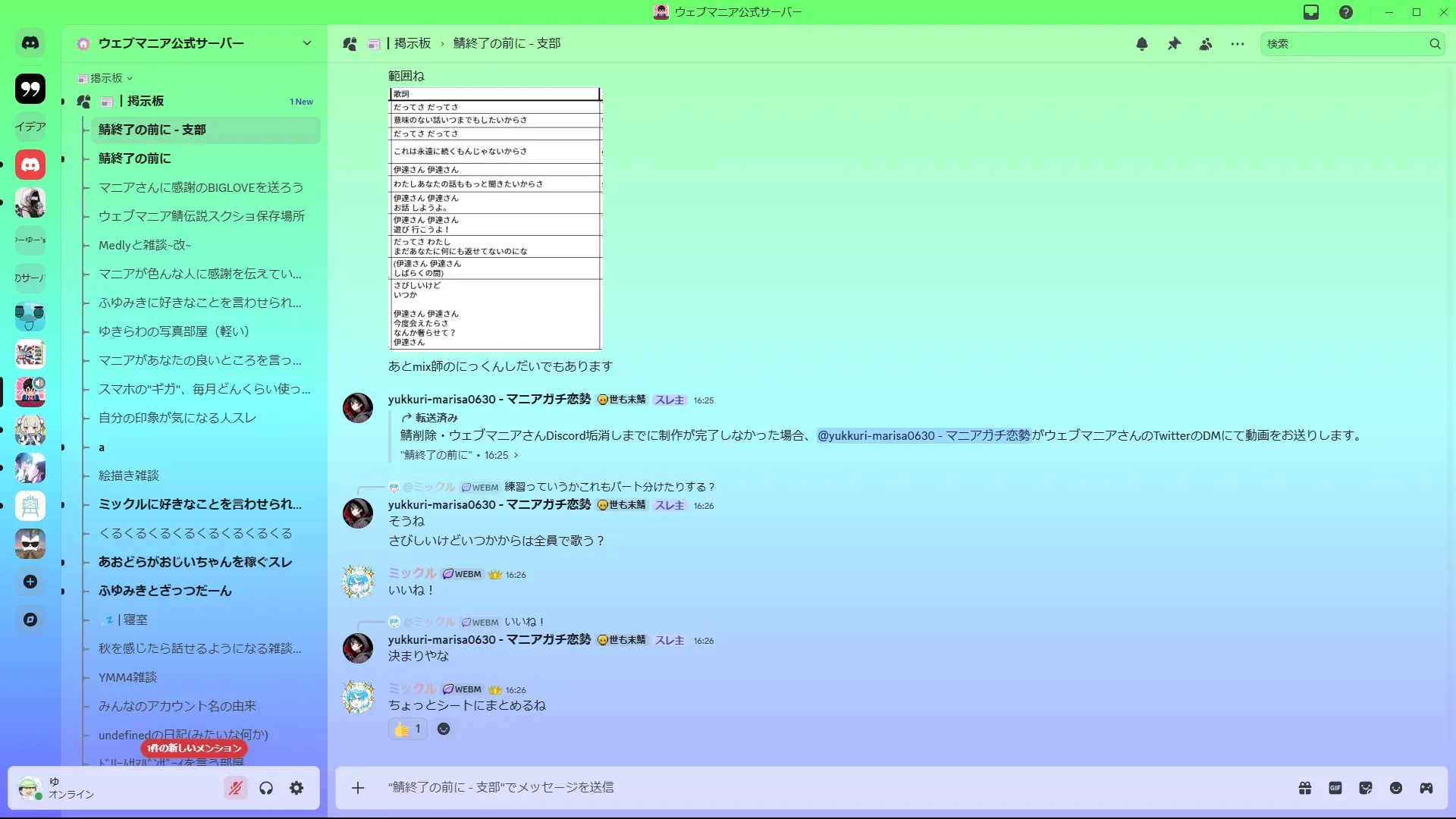Open the 鯖終了の前に thread
The height and width of the screenshot is (819, 1456).
[x=135, y=158]
